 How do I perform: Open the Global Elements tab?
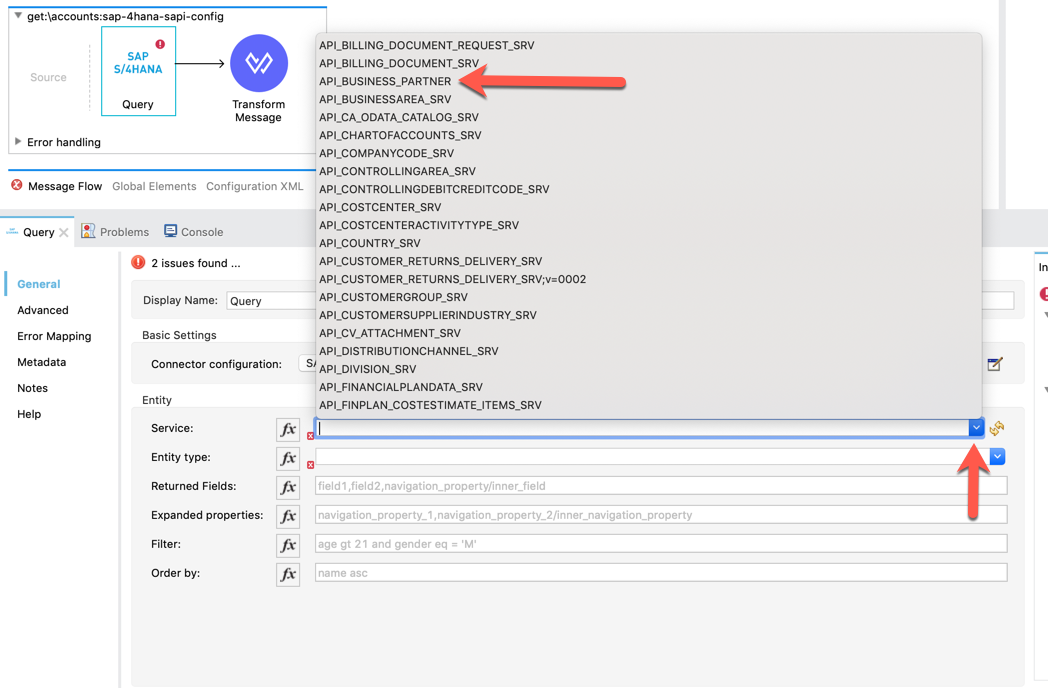[154, 187]
